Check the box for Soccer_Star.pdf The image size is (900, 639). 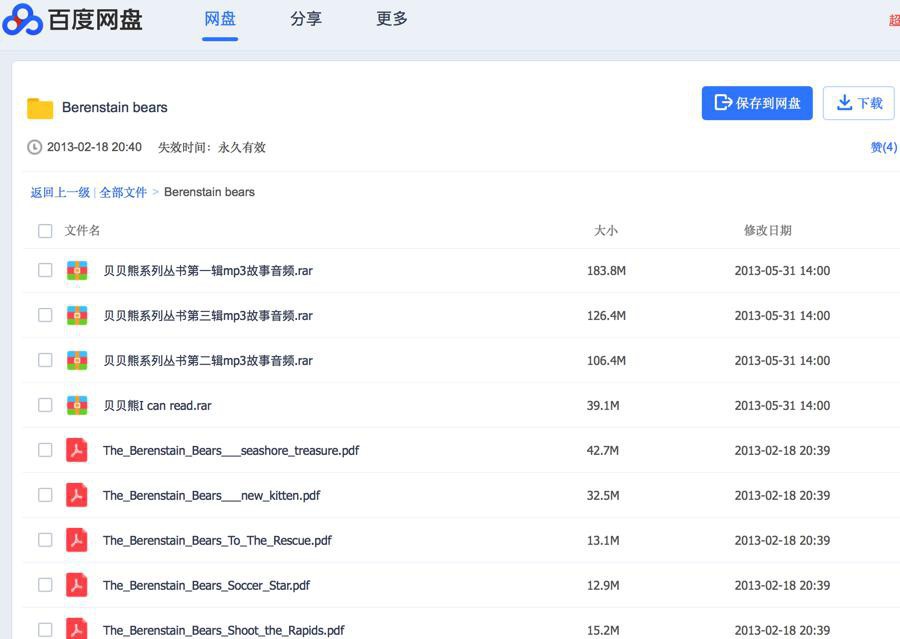(x=45, y=584)
